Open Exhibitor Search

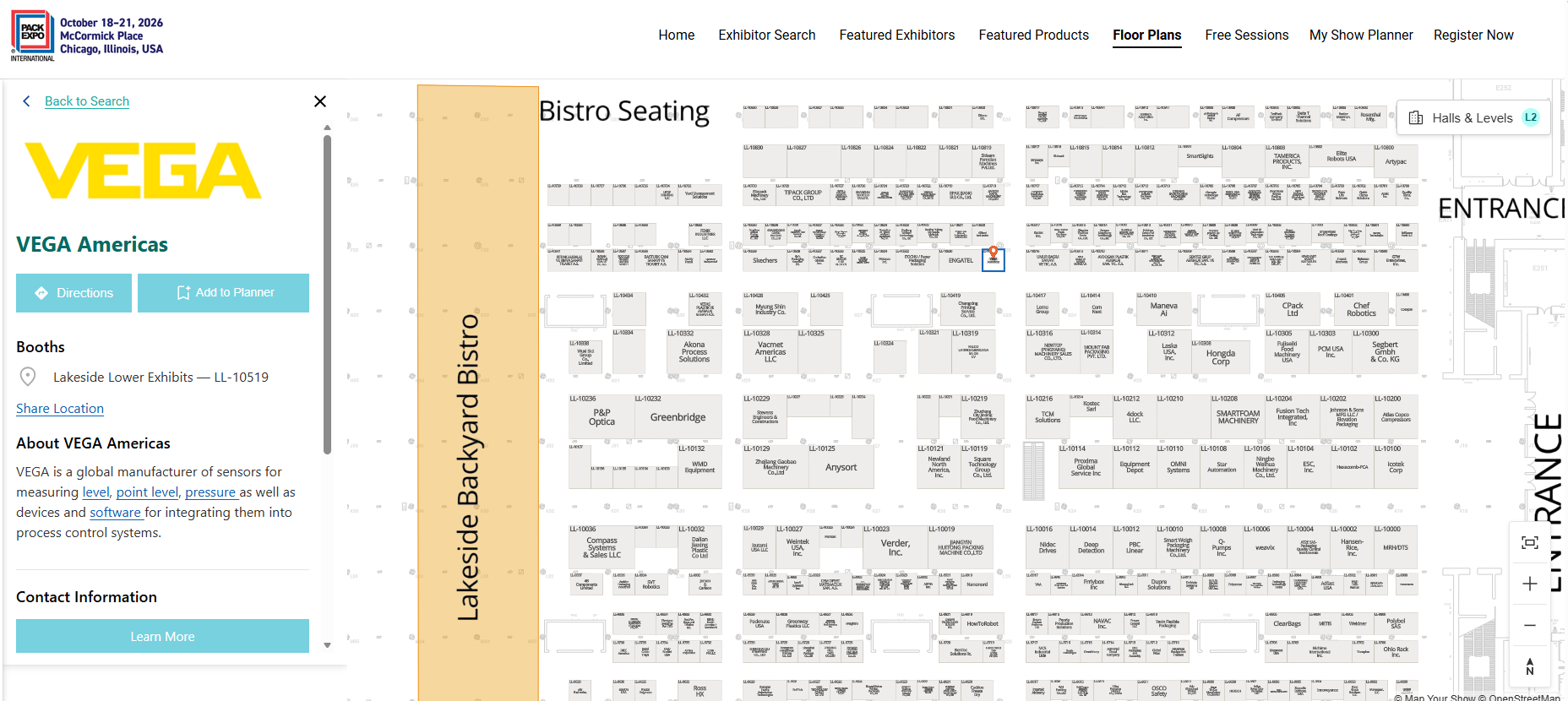(x=767, y=35)
